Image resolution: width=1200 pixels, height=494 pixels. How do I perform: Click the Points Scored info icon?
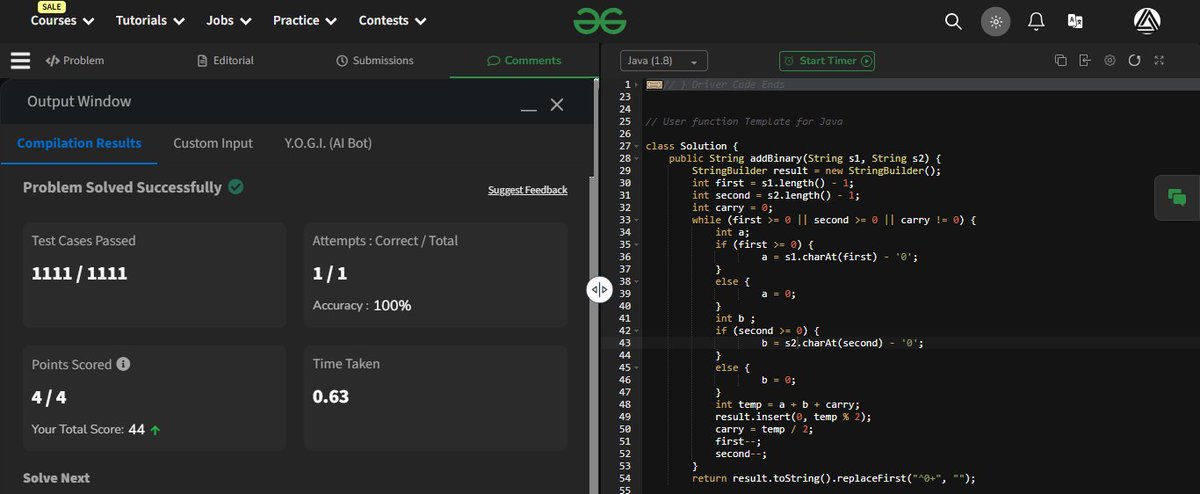[x=123, y=364]
